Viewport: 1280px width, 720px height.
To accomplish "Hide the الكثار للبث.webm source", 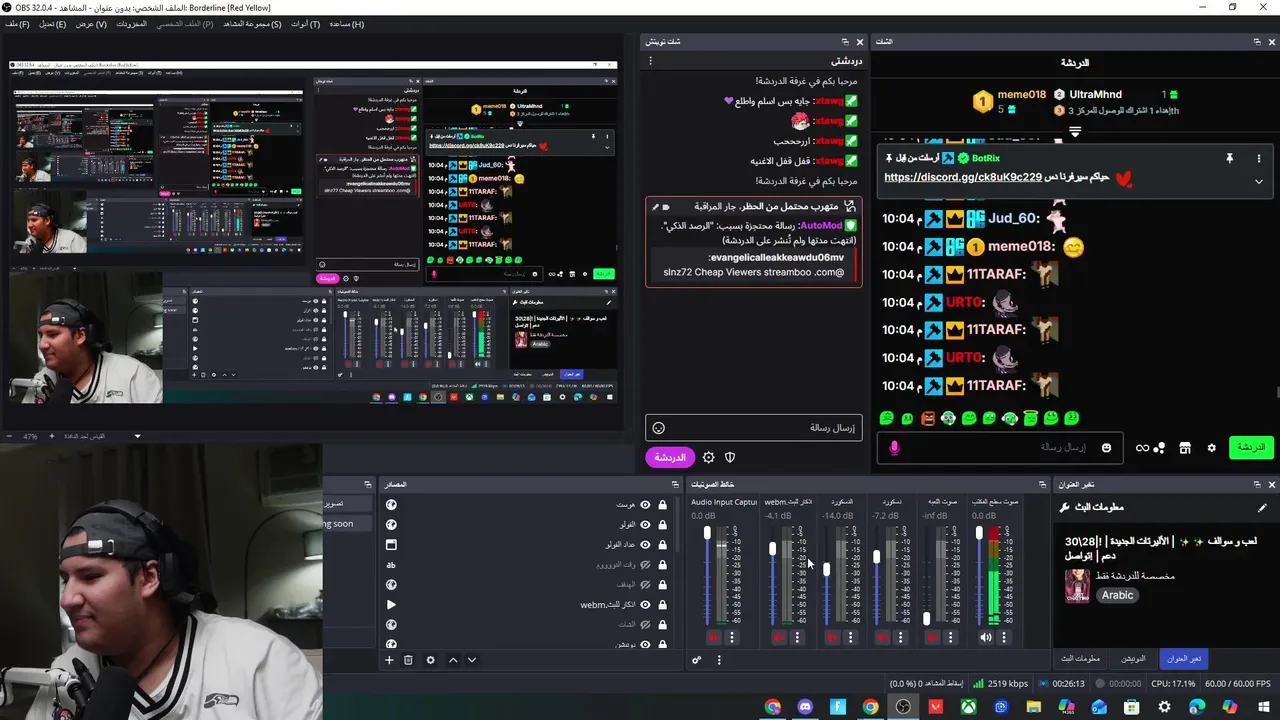I will click(645, 605).
